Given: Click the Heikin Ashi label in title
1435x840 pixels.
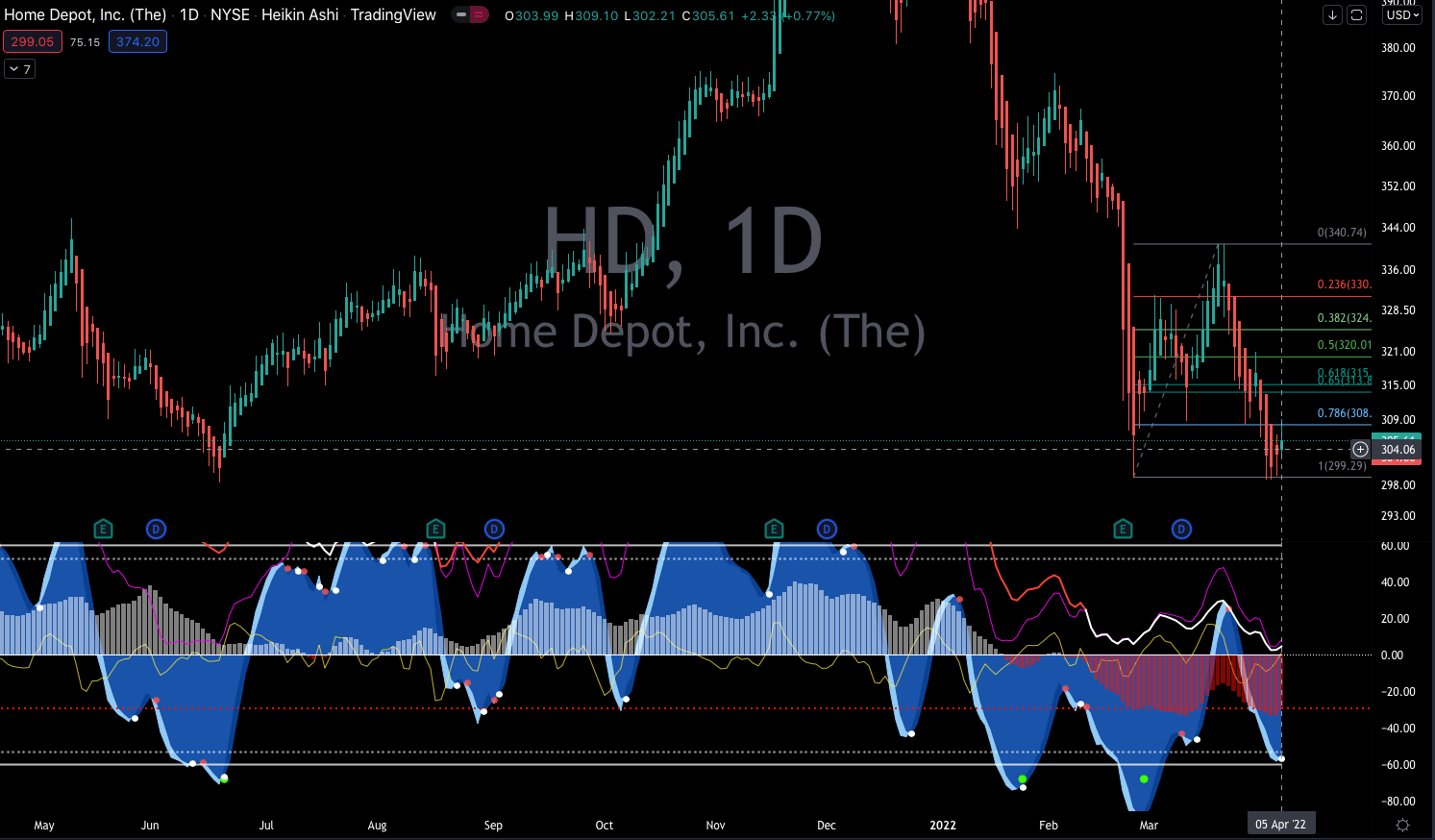Looking at the screenshot, I should (x=300, y=15).
